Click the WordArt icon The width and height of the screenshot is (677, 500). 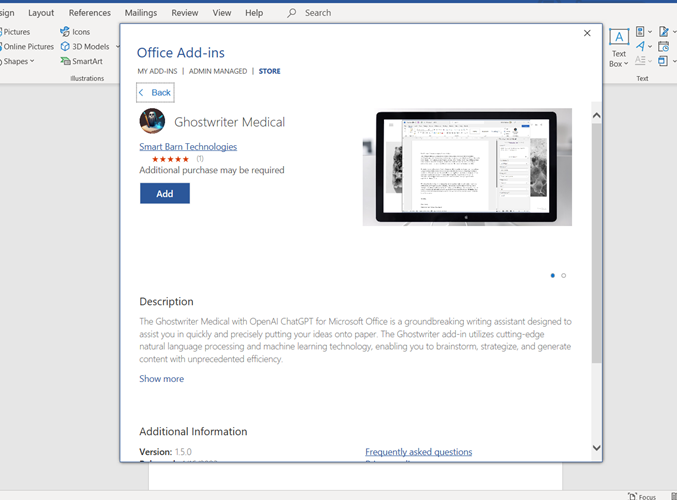pyautogui.click(x=640, y=46)
